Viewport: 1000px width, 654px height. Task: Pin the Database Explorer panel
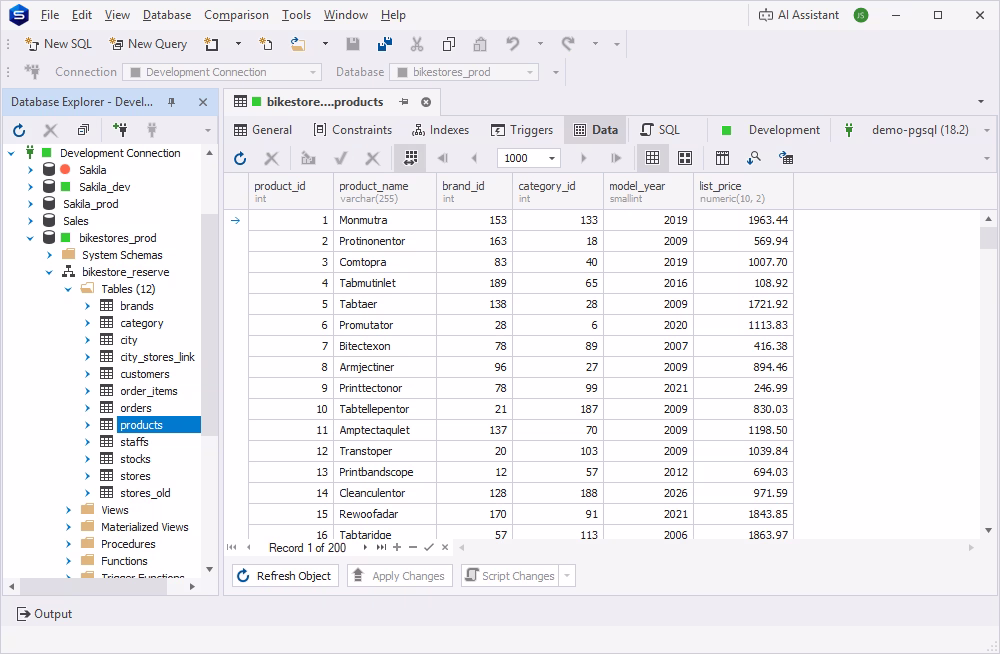click(172, 102)
